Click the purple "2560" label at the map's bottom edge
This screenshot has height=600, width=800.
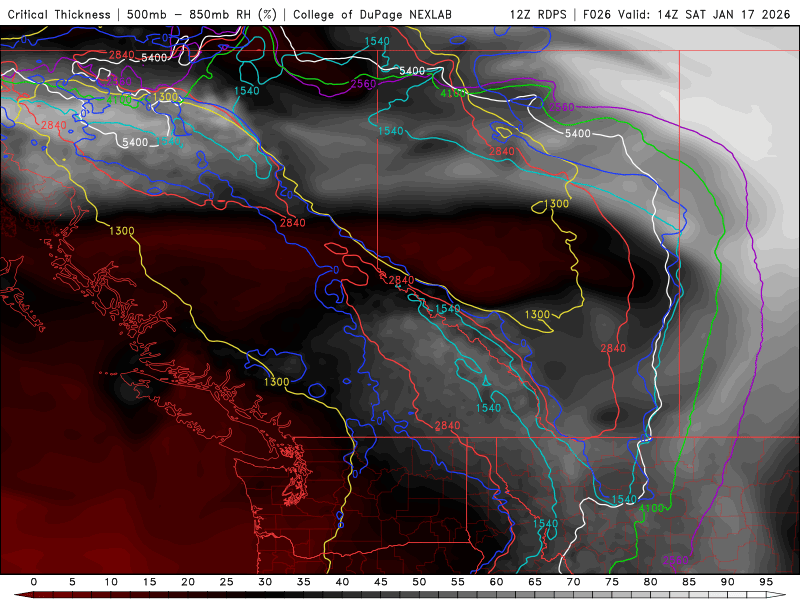(675, 560)
